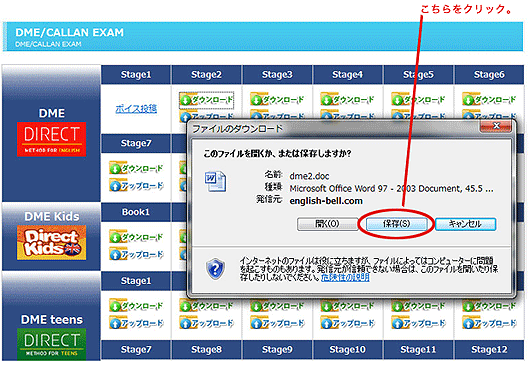
Task: Click DME teens Stage4 download icon
Action: tap(327, 306)
